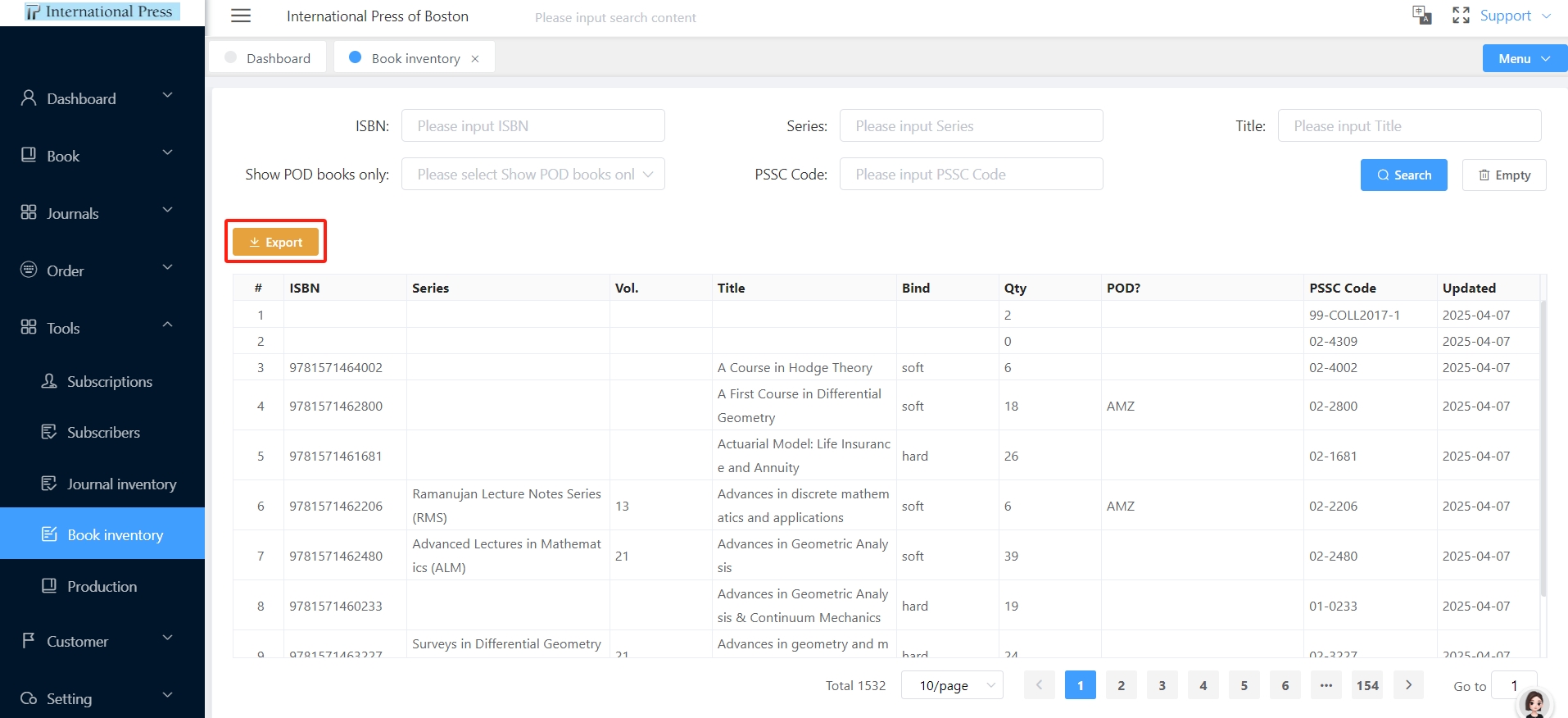Click the Production icon in sidebar
This screenshot has width=1568, height=718.
pyautogui.click(x=49, y=586)
